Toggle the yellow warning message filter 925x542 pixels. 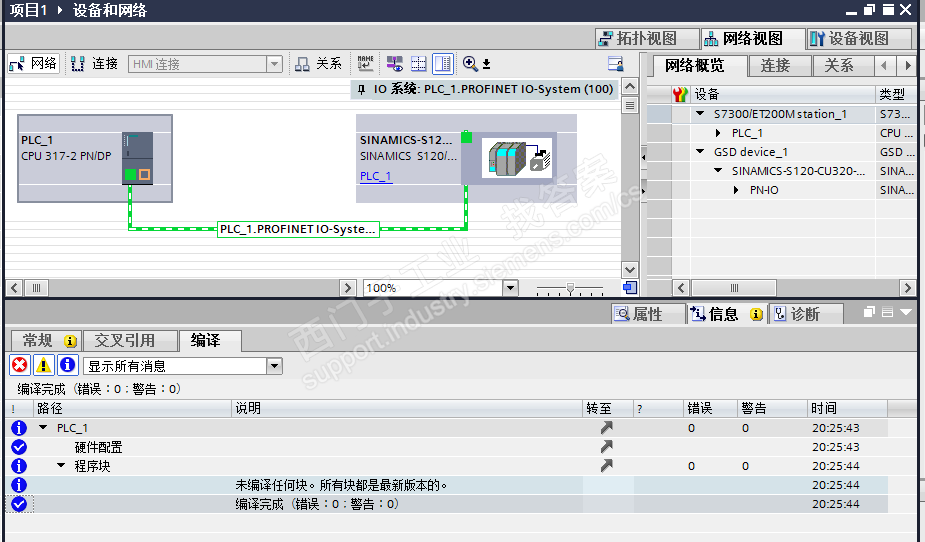(x=44, y=365)
